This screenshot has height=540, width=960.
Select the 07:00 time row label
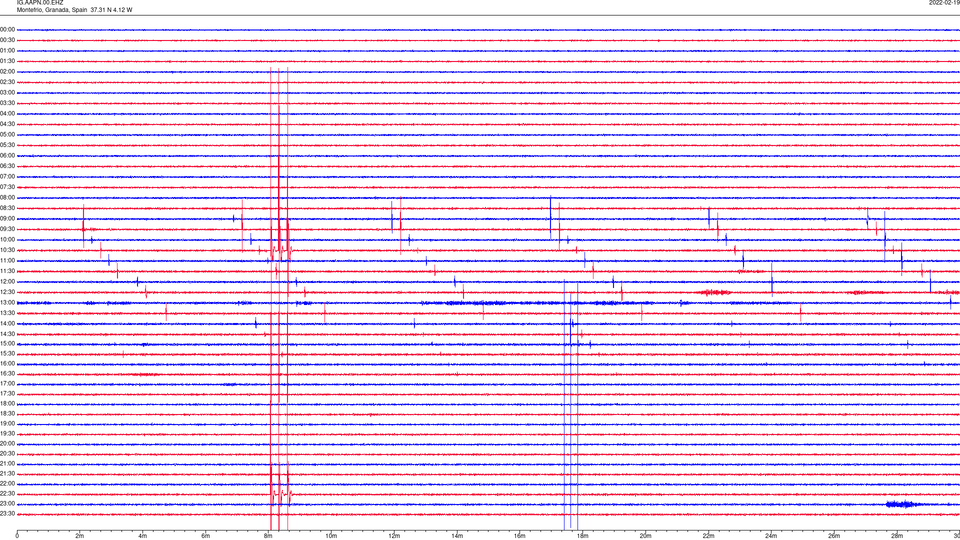tap(7, 176)
